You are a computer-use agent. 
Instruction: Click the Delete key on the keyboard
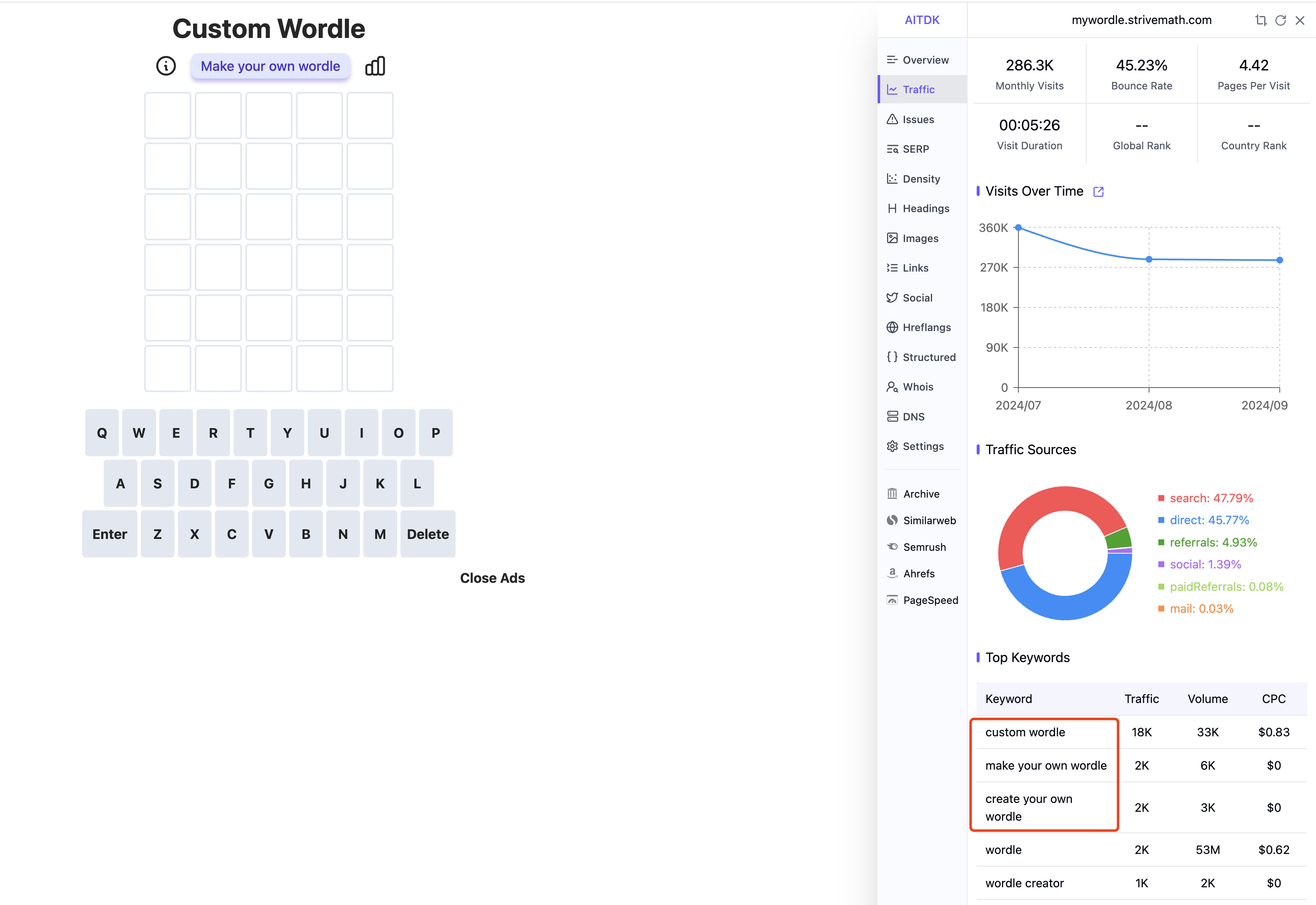(428, 535)
